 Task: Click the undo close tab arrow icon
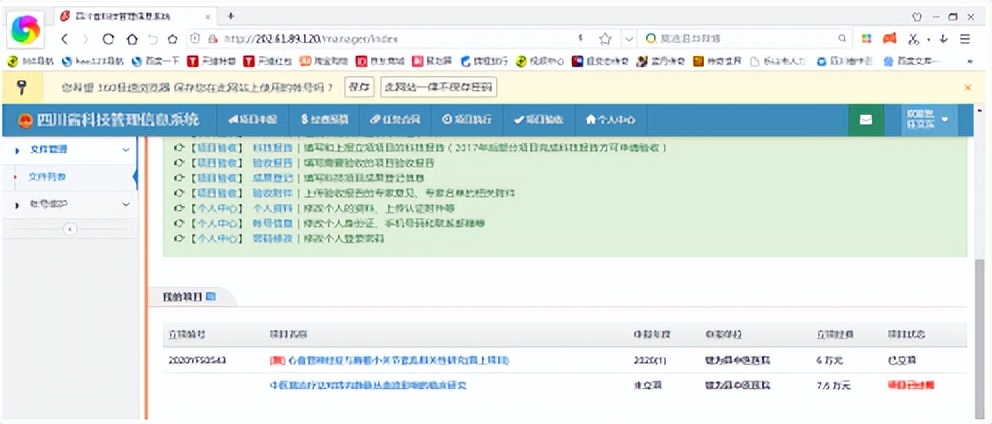(152, 39)
